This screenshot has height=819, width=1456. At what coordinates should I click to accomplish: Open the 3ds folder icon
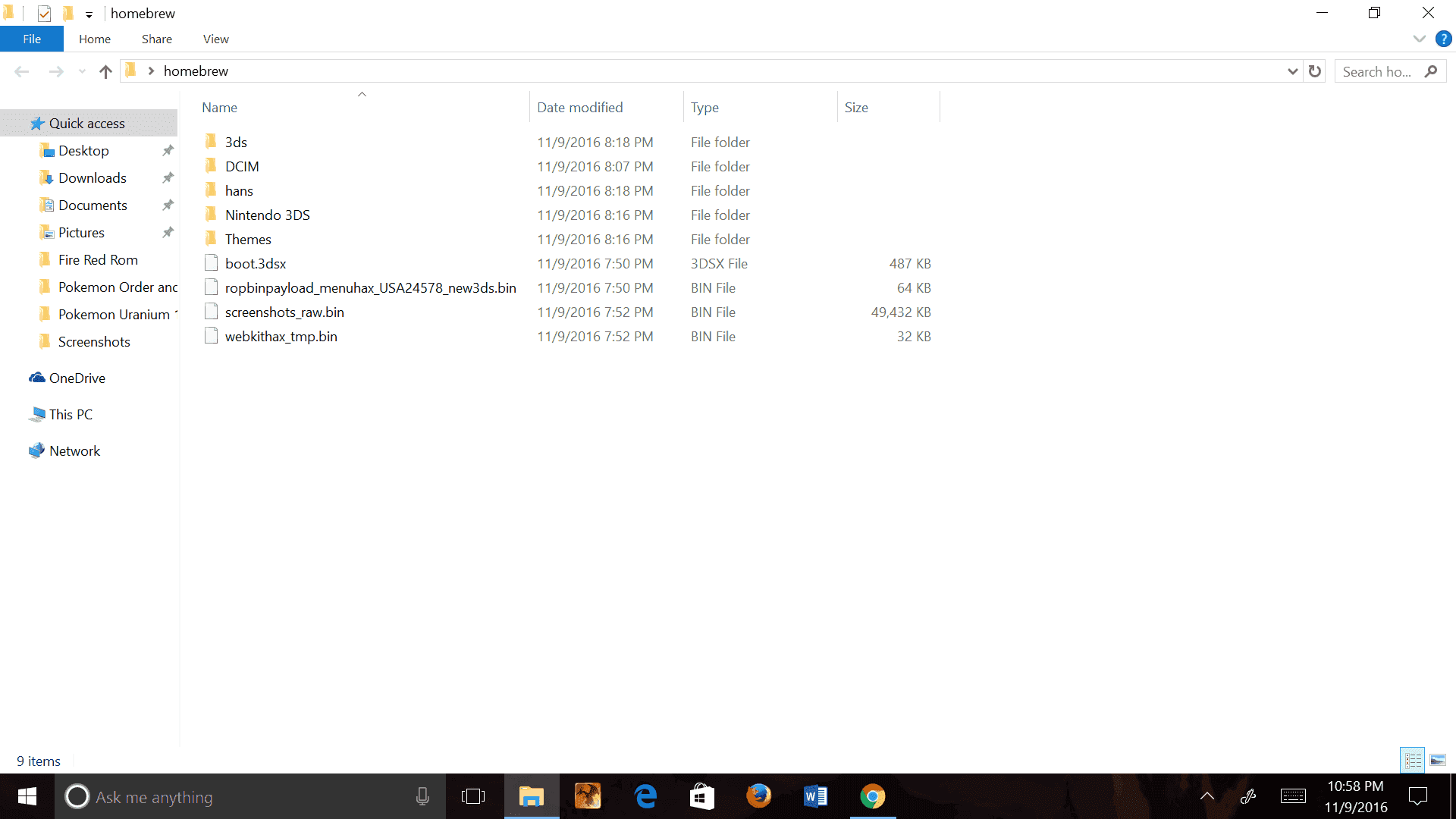[211, 142]
